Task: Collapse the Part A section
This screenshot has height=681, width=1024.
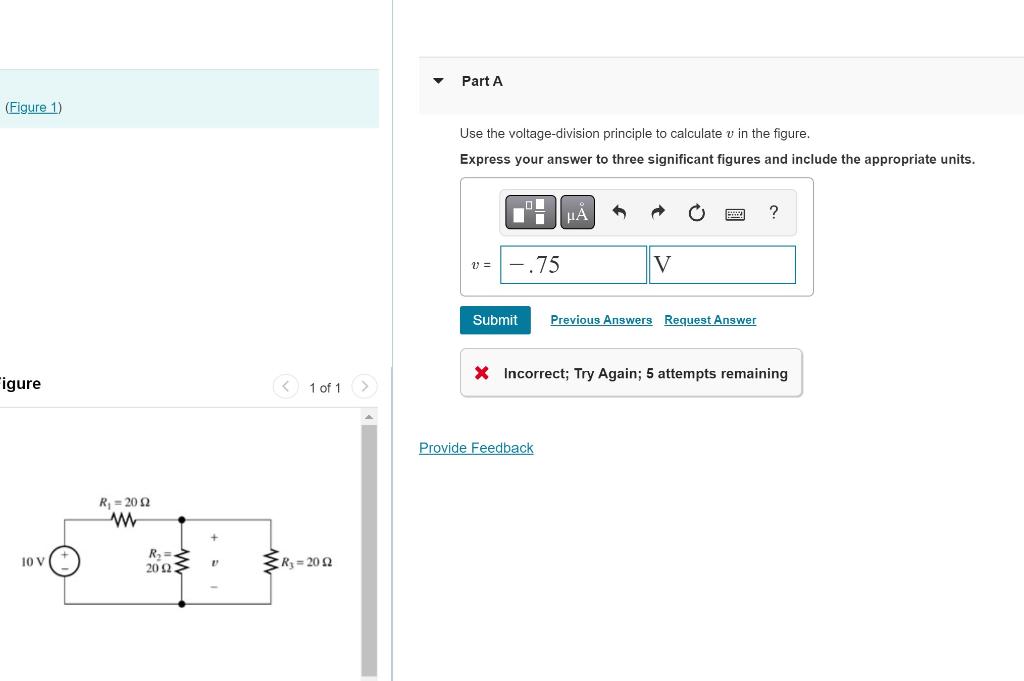Action: click(438, 81)
